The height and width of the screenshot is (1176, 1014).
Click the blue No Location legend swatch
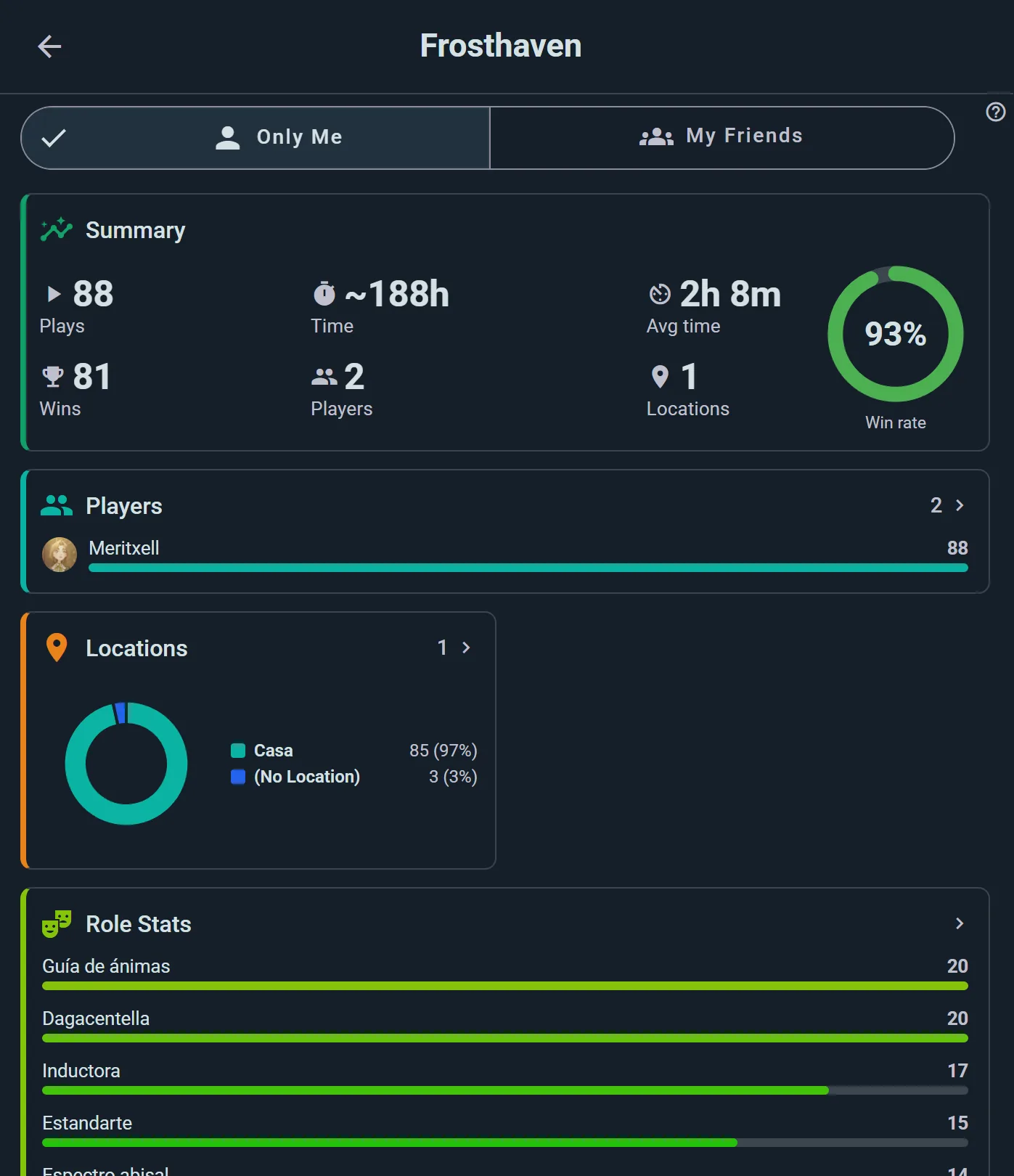[238, 777]
